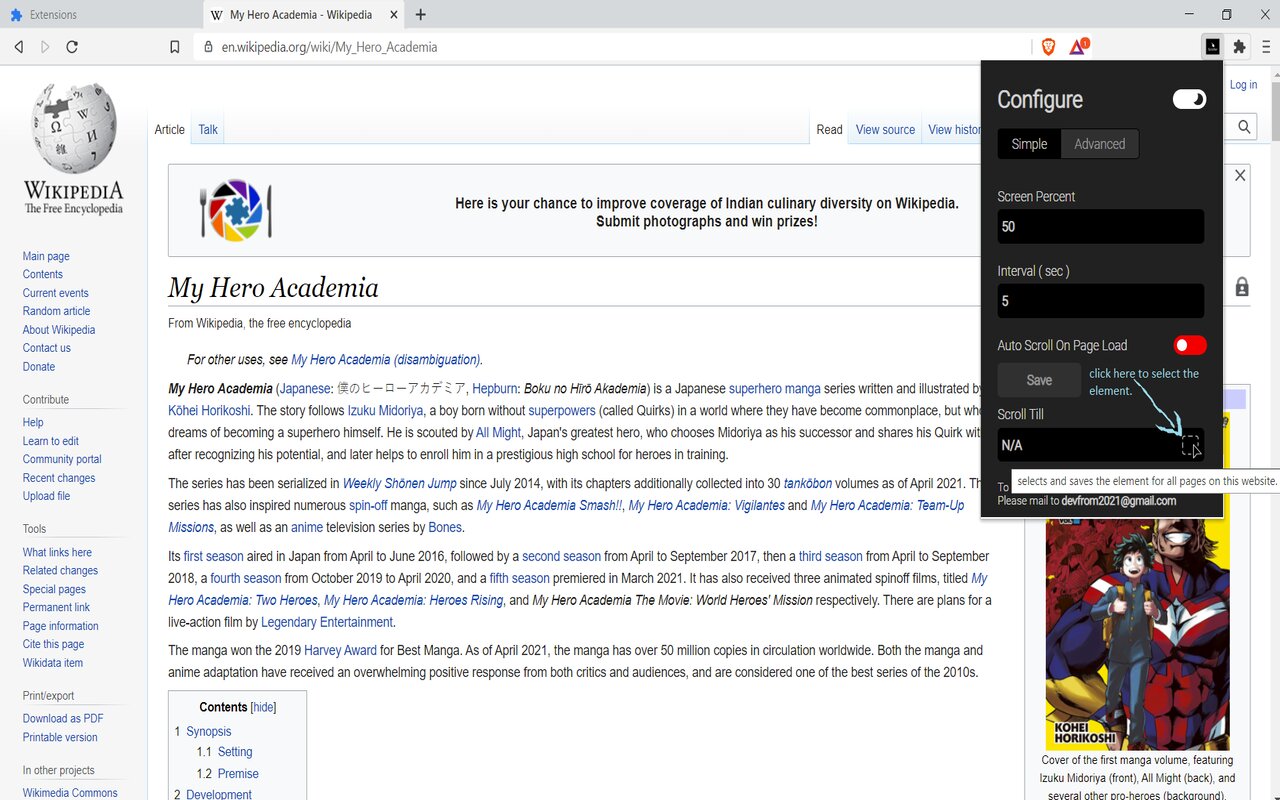This screenshot has height=800, width=1280.
Task: Open Random article sidebar link
Action: click(57, 311)
